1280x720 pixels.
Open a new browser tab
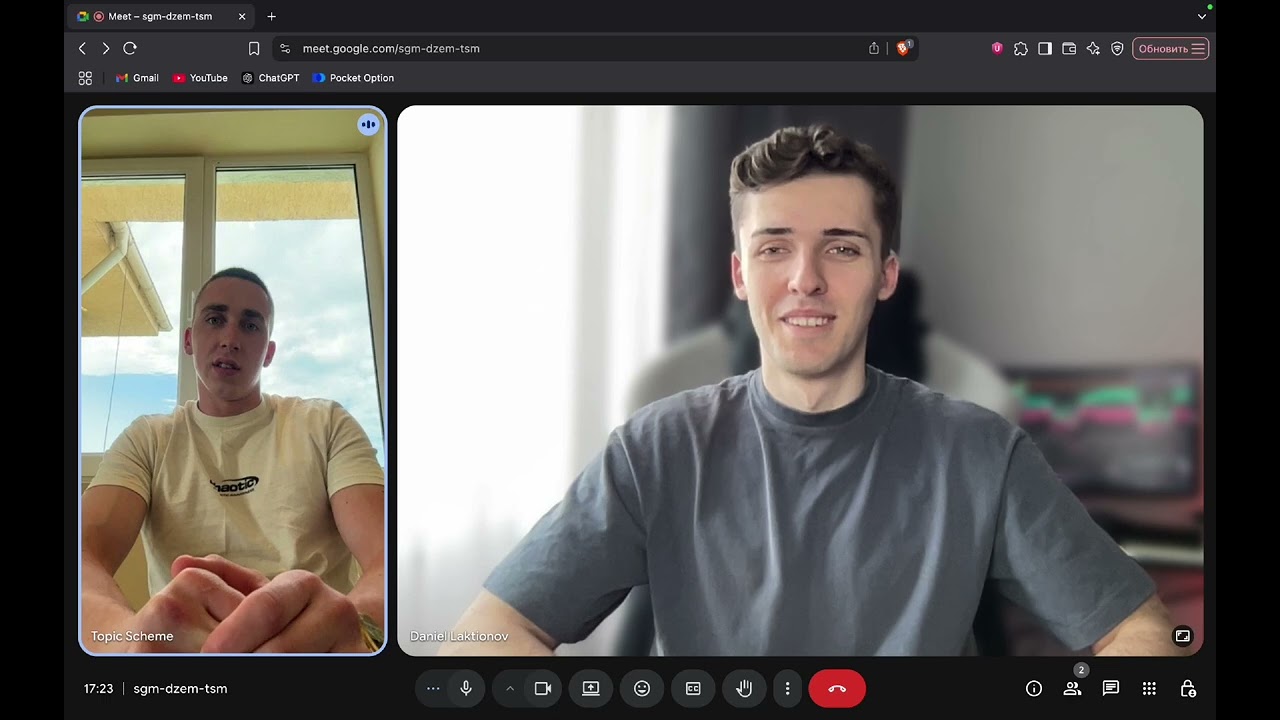click(271, 16)
